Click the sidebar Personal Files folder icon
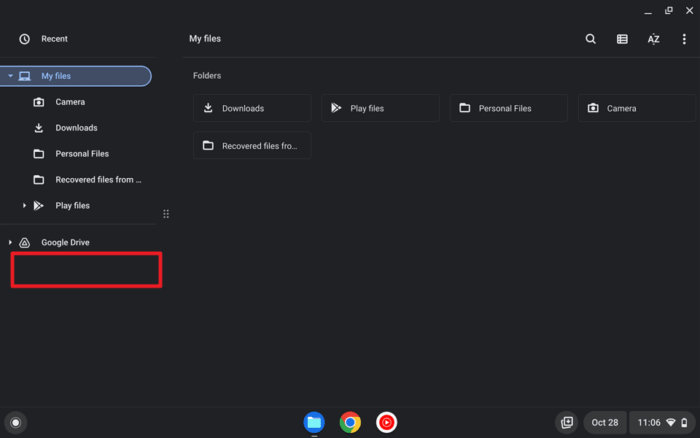The image size is (700, 438). point(39,154)
